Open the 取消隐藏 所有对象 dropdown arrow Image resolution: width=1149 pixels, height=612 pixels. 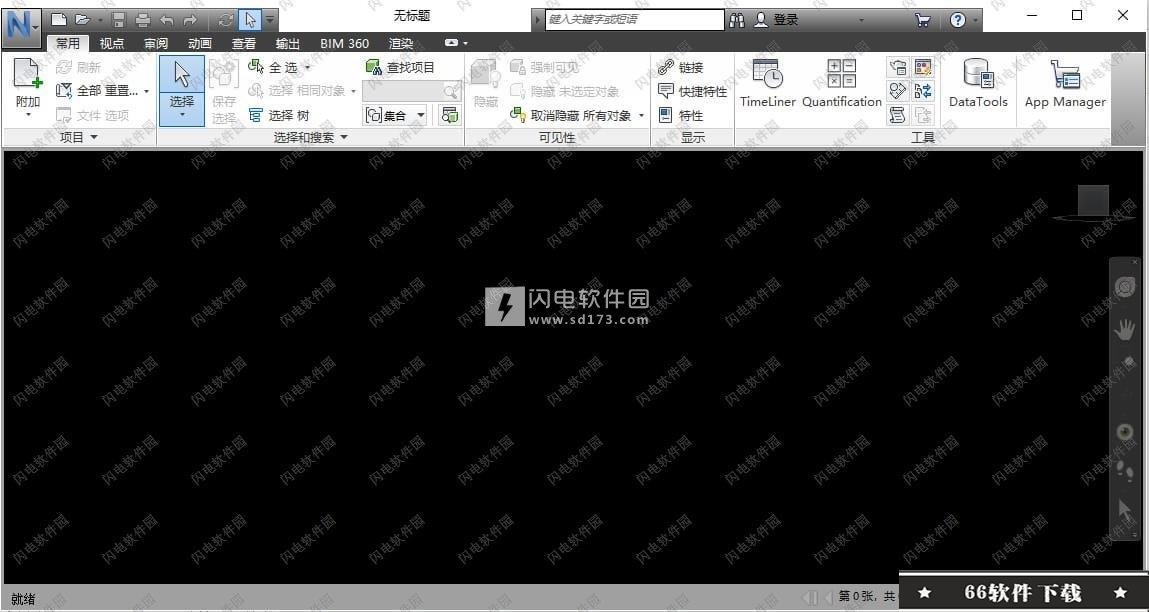click(641, 116)
